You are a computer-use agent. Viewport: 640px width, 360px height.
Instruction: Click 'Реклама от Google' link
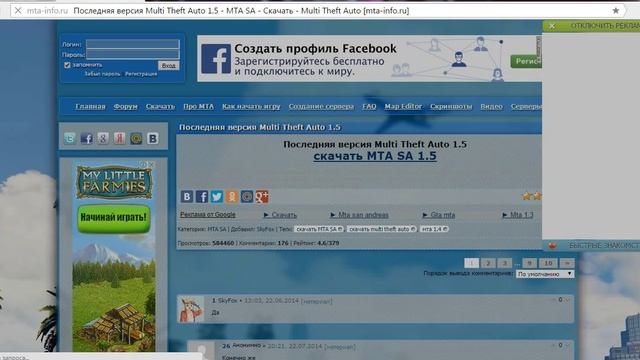[208, 215]
